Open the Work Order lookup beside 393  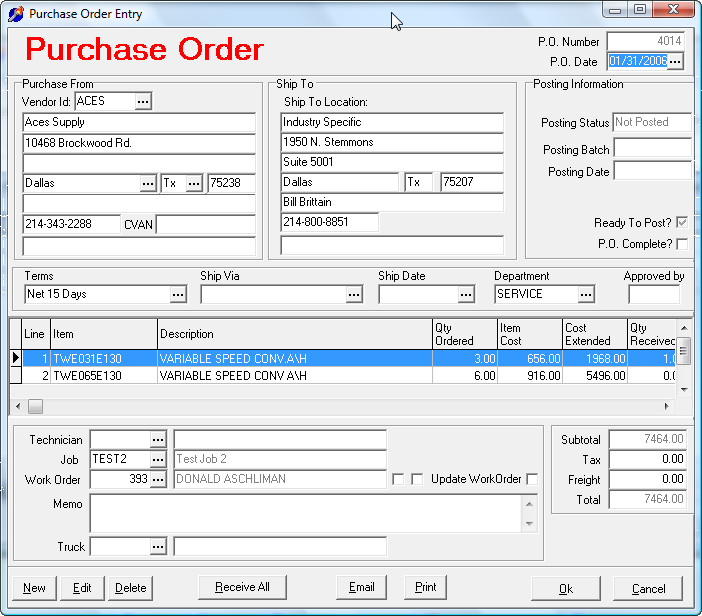pos(158,479)
